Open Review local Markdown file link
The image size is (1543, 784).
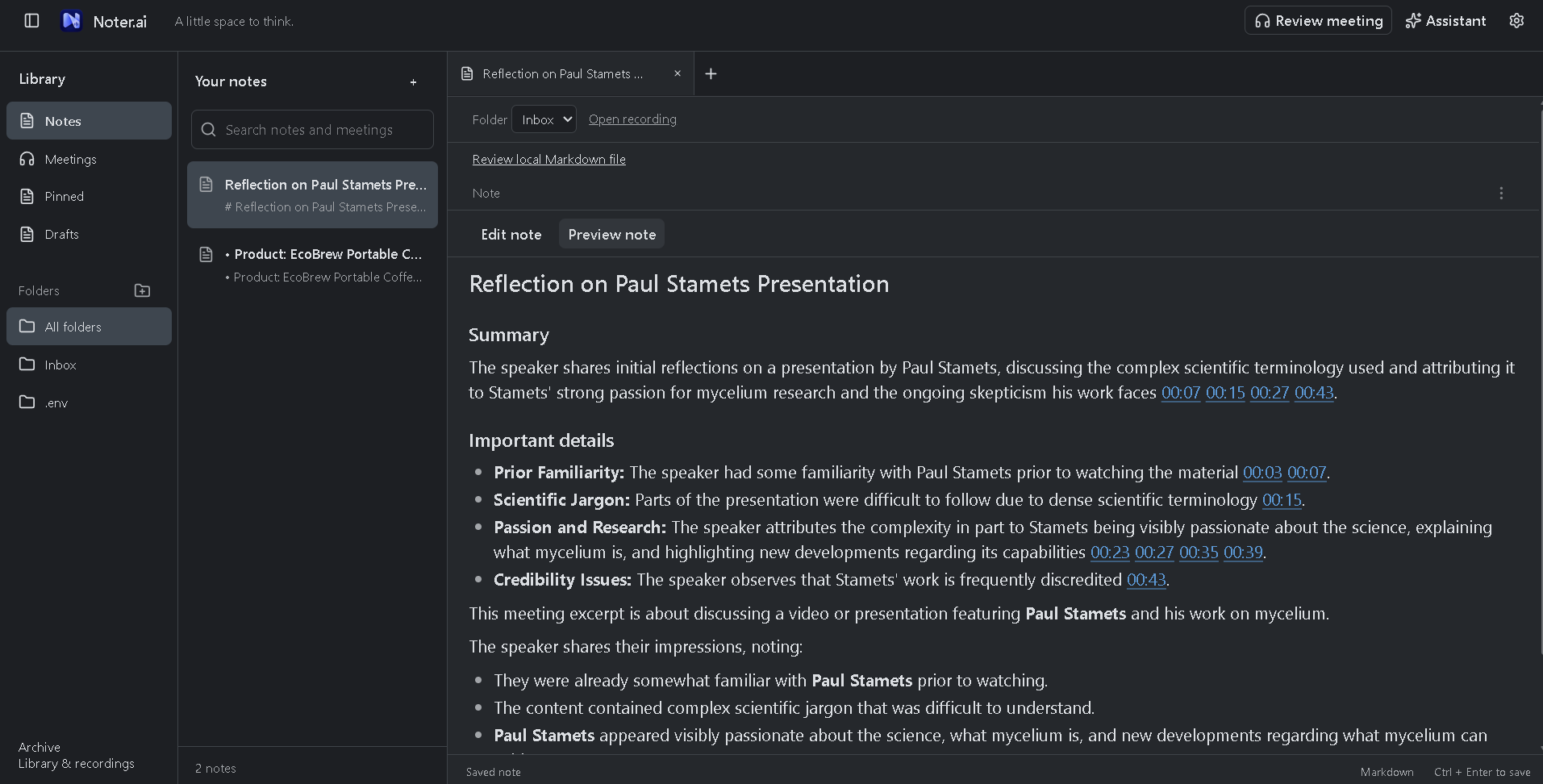coord(549,160)
